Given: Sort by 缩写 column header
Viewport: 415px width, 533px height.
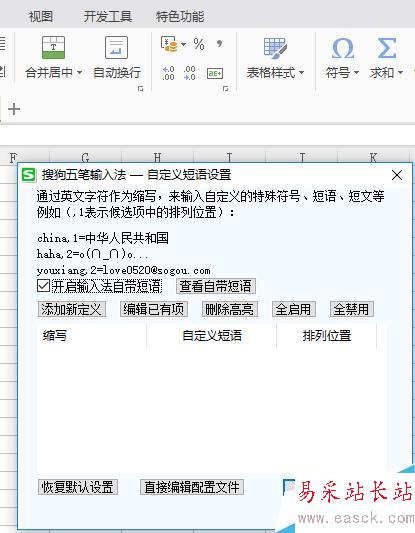Looking at the screenshot, I should coord(91,336).
